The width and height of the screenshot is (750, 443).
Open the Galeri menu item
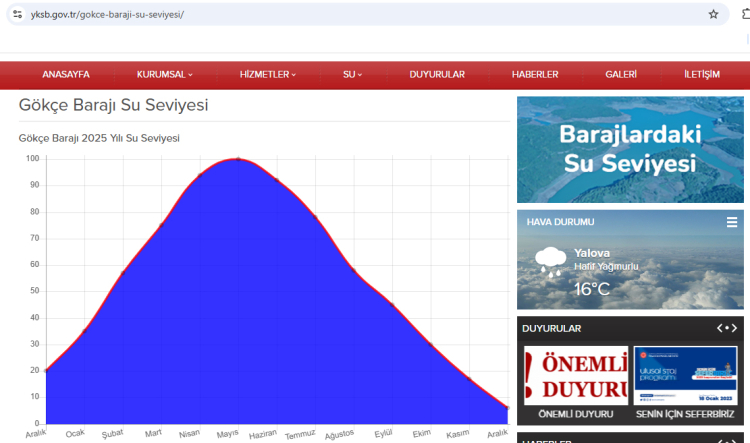point(621,75)
